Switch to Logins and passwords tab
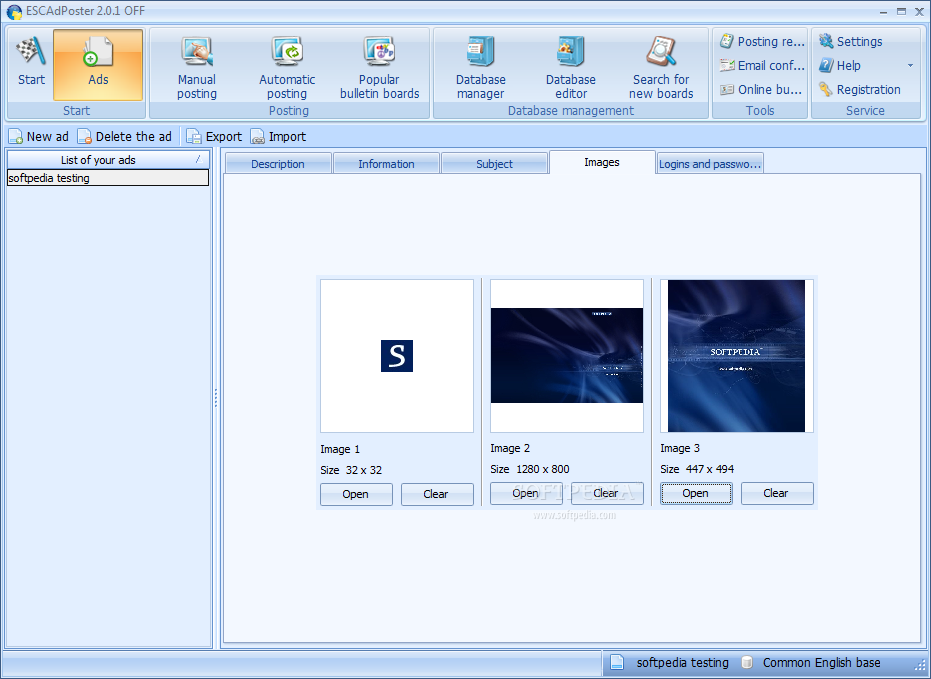 [x=710, y=164]
